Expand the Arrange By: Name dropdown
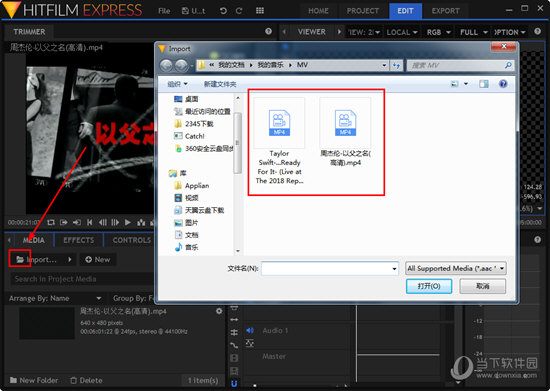This screenshot has height=391, width=550. (x=55, y=298)
